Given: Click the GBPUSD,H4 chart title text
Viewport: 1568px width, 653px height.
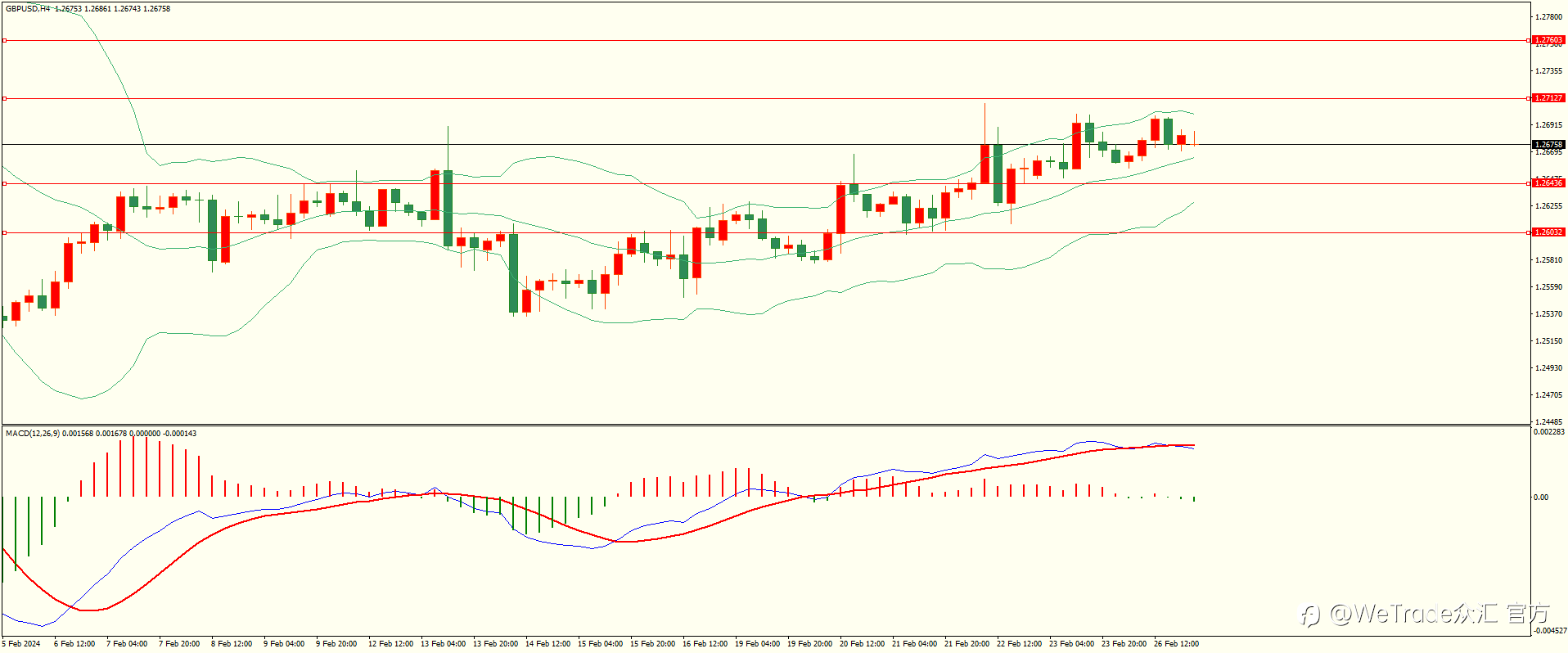Looking at the screenshot, I should pos(28,9).
